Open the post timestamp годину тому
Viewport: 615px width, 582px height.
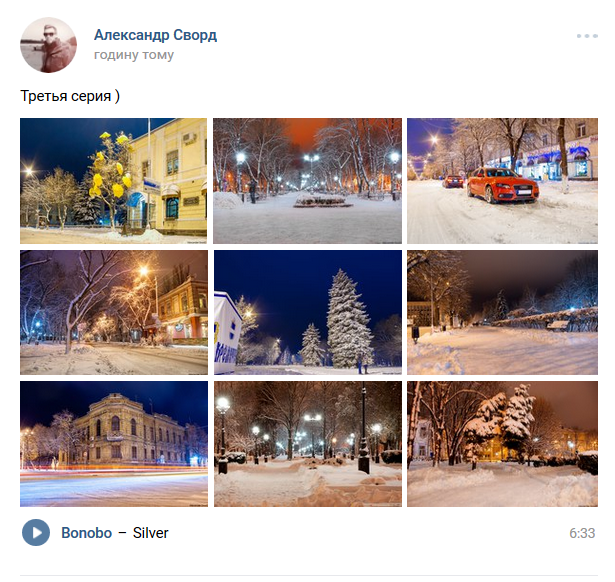tap(134, 55)
